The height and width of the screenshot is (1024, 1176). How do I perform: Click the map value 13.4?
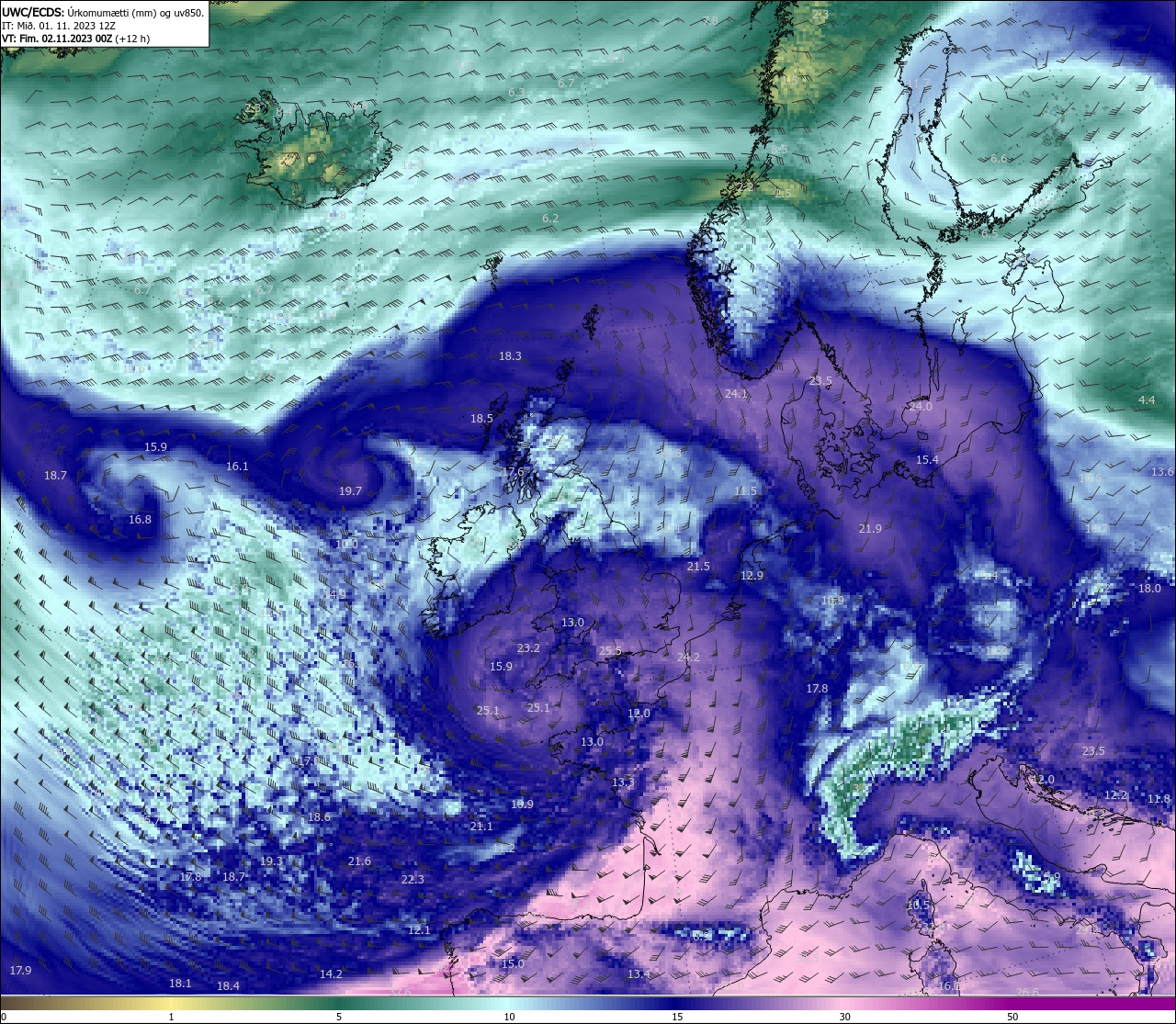pyautogui.click(x=639, y=974)
